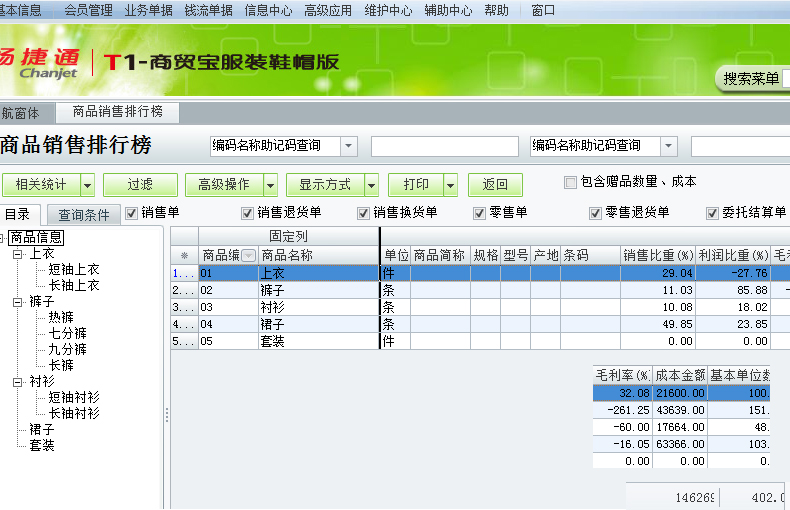Uncheck the 销售换货单 checkbox
This screenshot has height=510, width=790.
363,213
